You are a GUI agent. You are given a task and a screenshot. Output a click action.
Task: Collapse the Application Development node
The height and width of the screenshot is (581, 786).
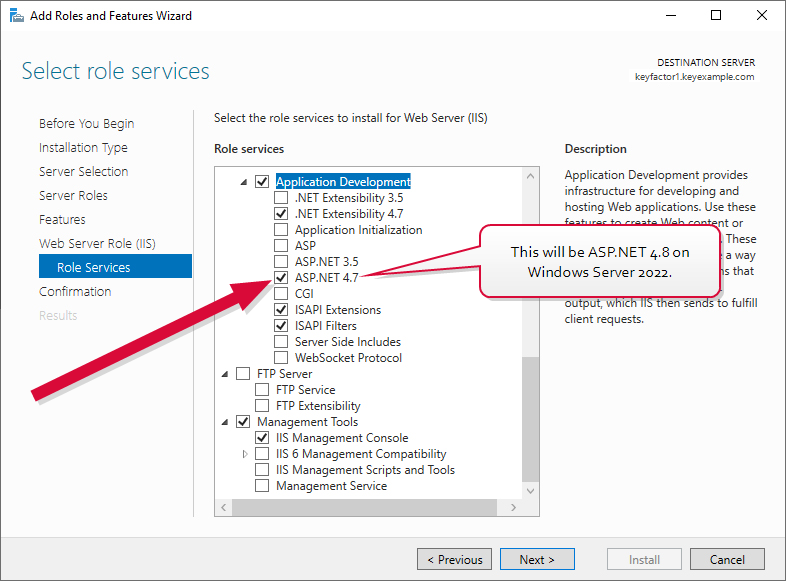[x=244, y=182]
